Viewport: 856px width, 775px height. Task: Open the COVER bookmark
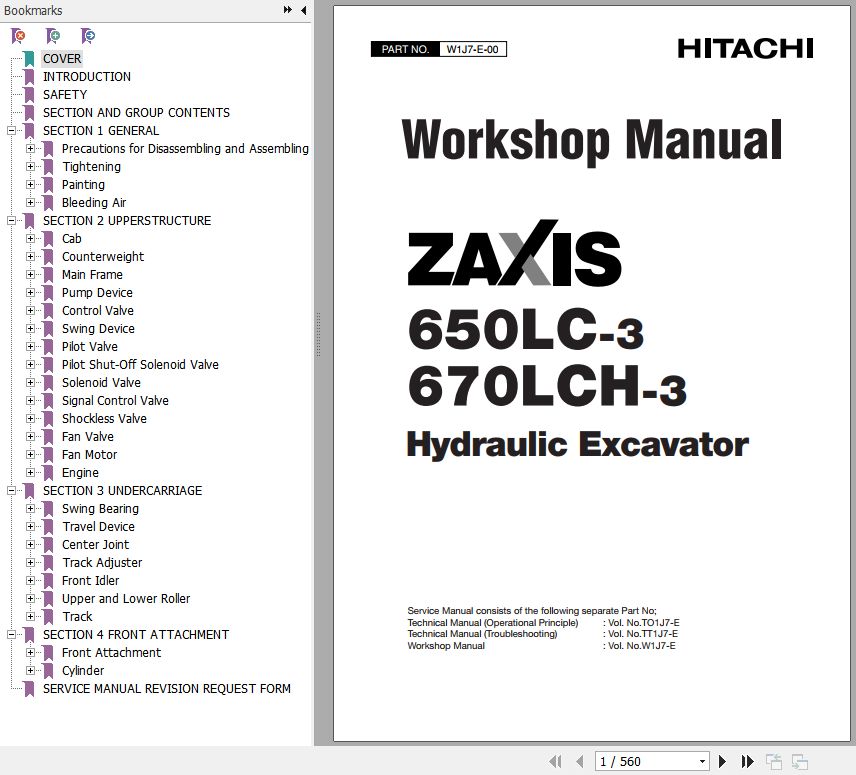[x=62, y=58]
